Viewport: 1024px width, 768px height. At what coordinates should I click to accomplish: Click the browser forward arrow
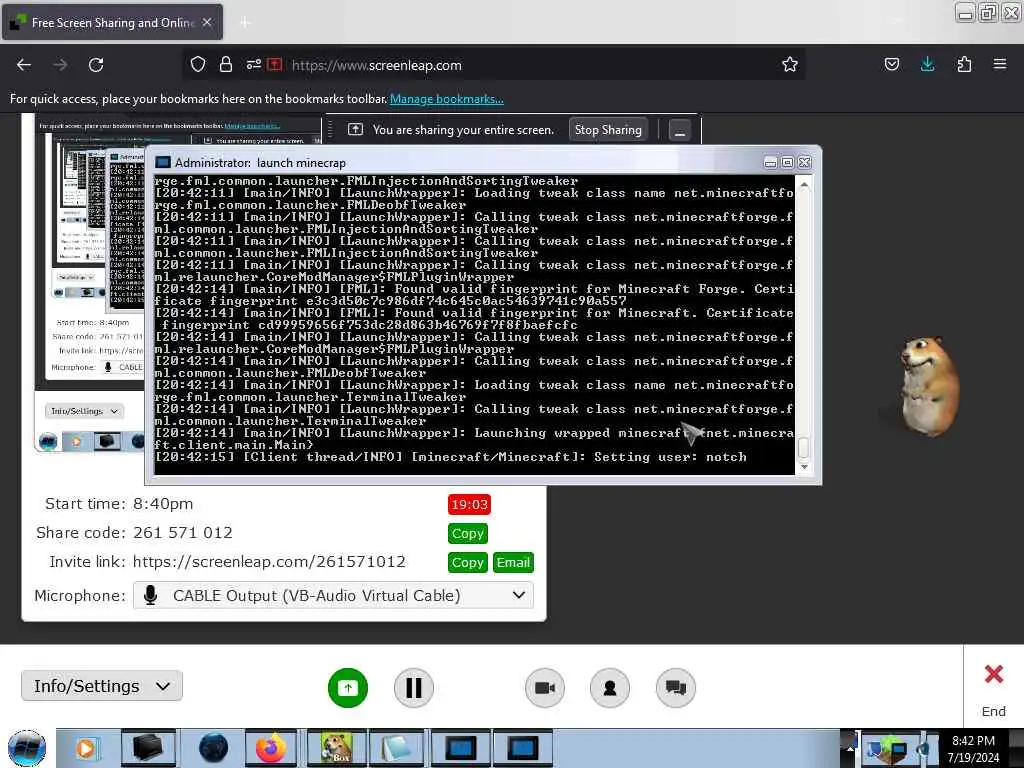point(60,65)
